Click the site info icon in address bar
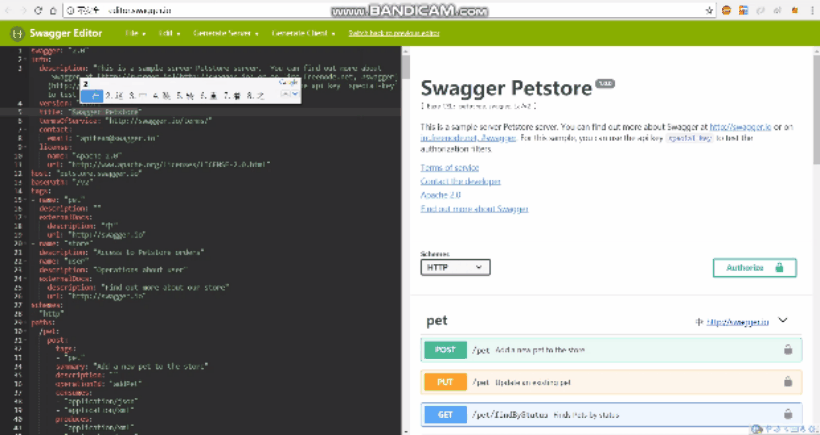 [x=71, y=10]
